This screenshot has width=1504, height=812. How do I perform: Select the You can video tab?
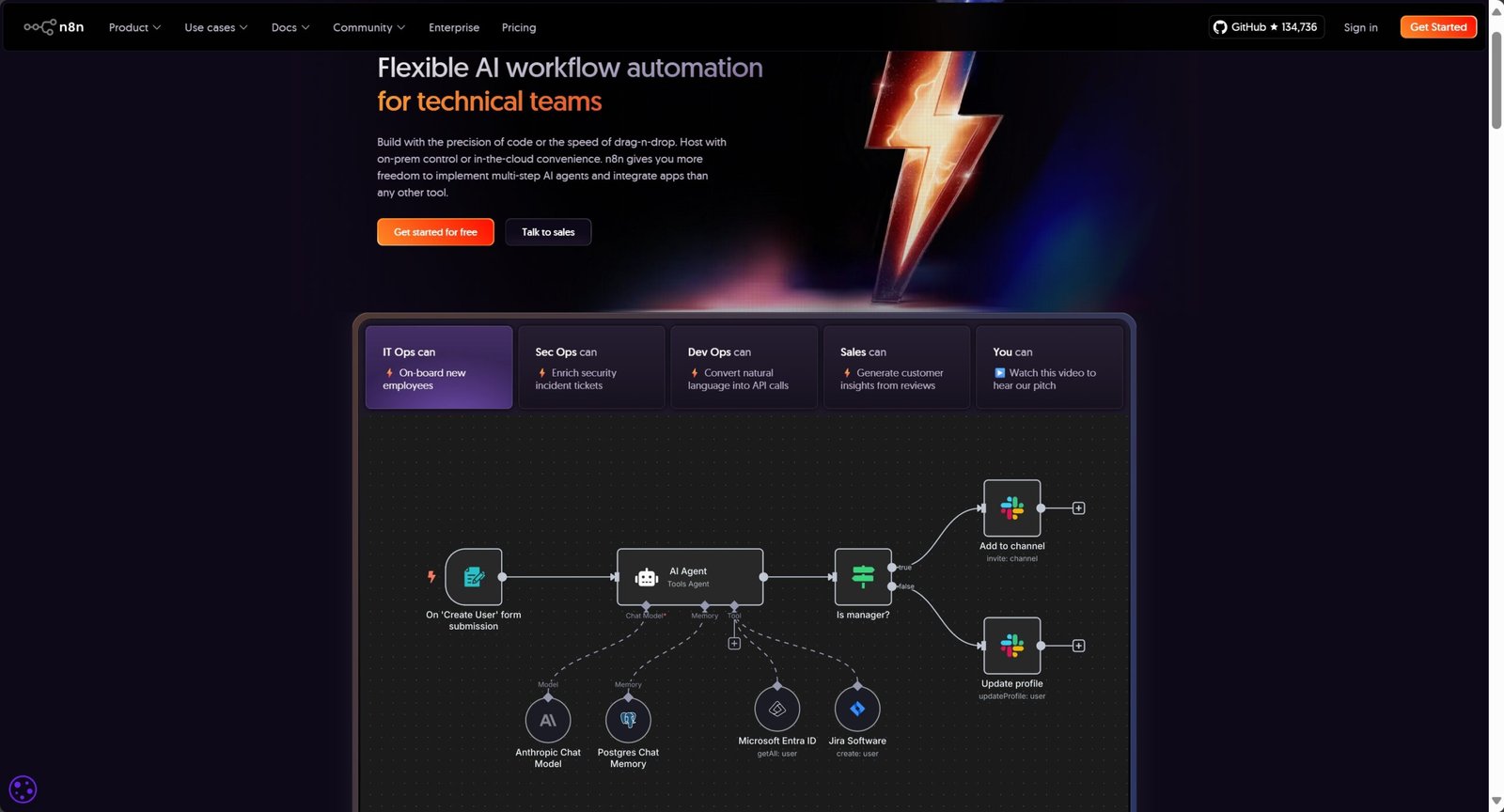[x=1049, y=367]
